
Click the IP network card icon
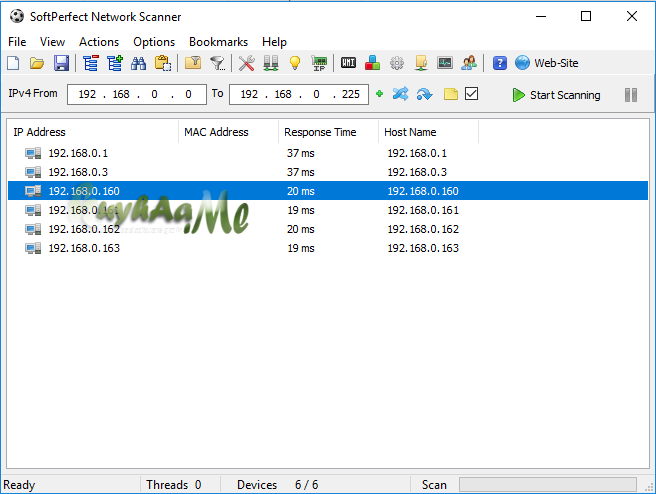(319, 63)
